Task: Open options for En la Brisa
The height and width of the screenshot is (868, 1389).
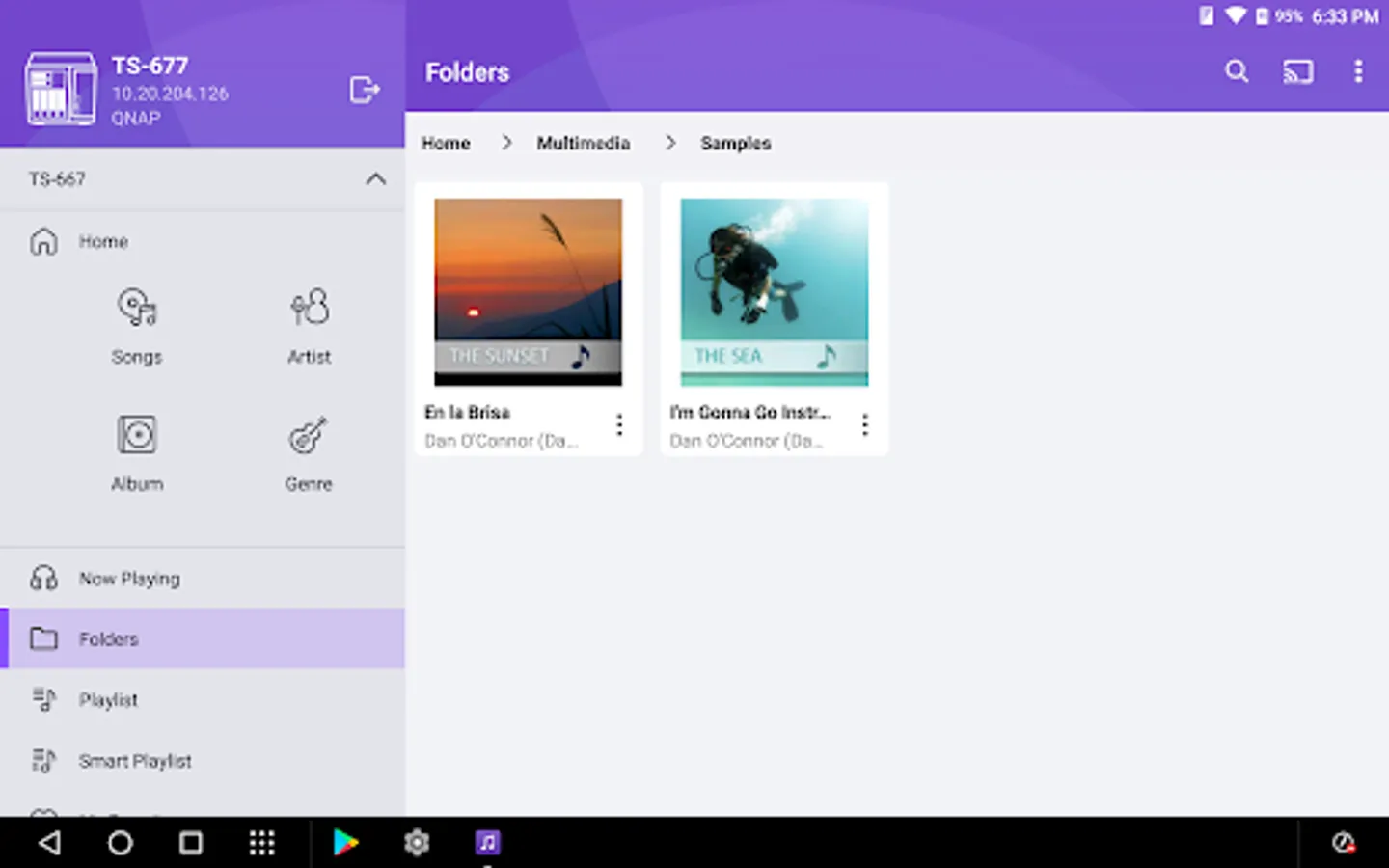Action: point(619,424)
